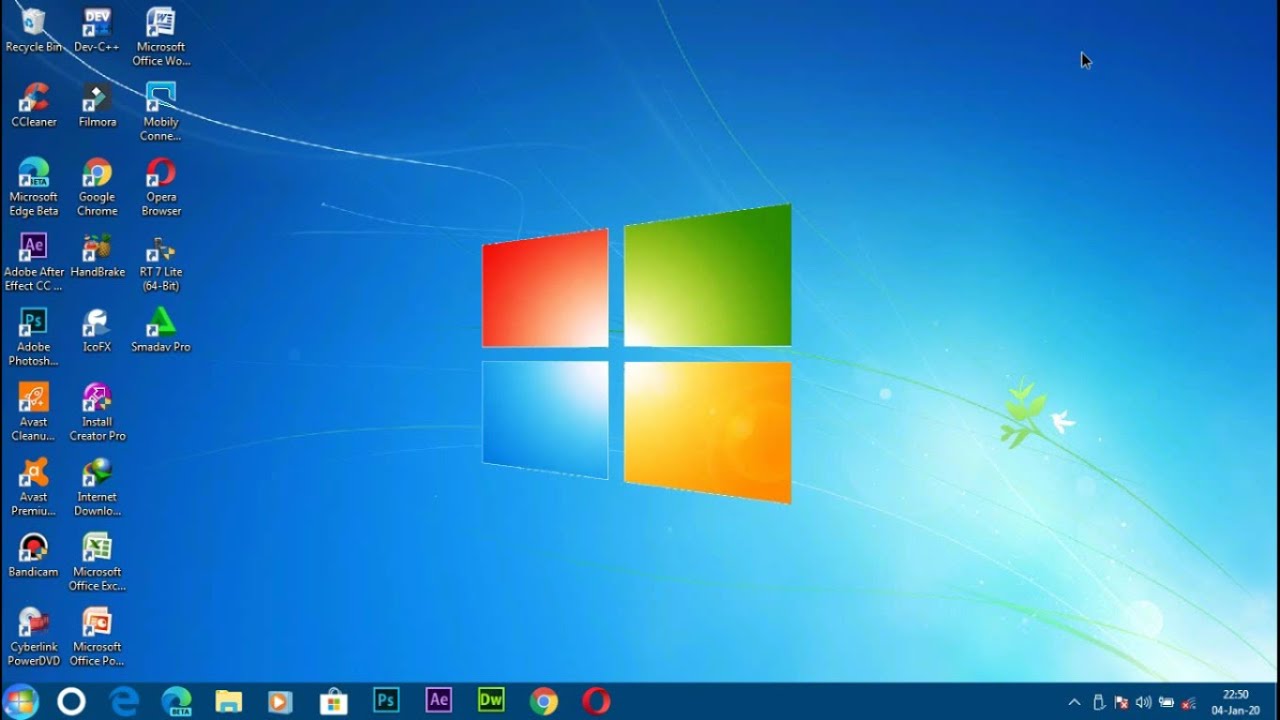Select the Filmora desktop shortcut

pyautogui.click(x=97, y=106)
